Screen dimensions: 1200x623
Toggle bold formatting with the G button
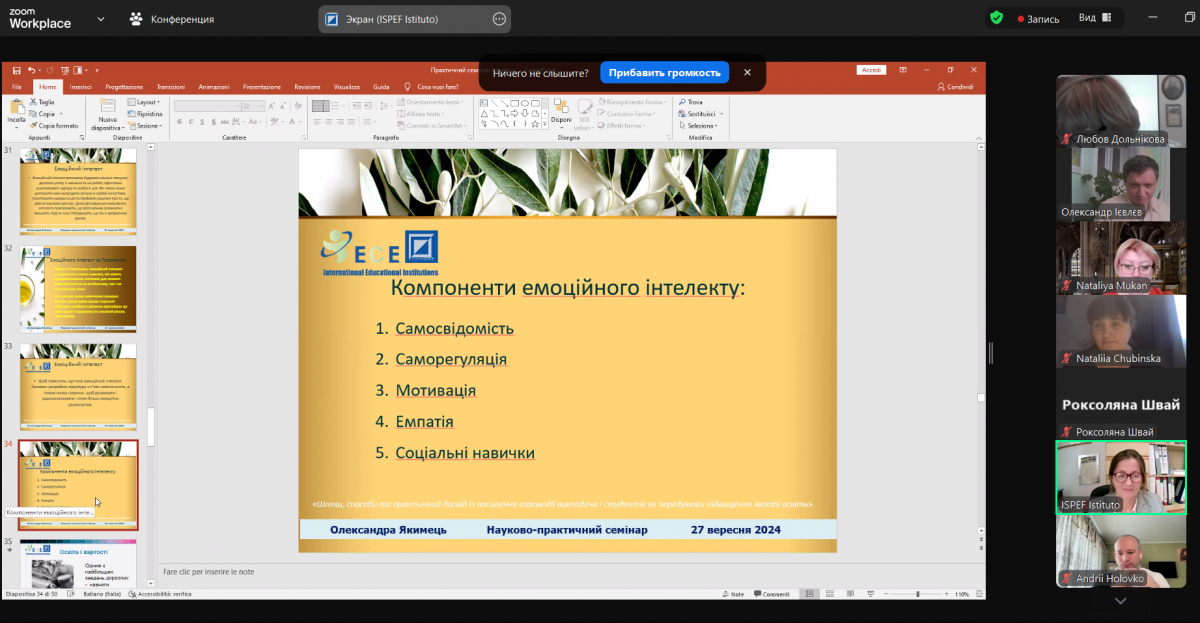click(x=181, y=121)
